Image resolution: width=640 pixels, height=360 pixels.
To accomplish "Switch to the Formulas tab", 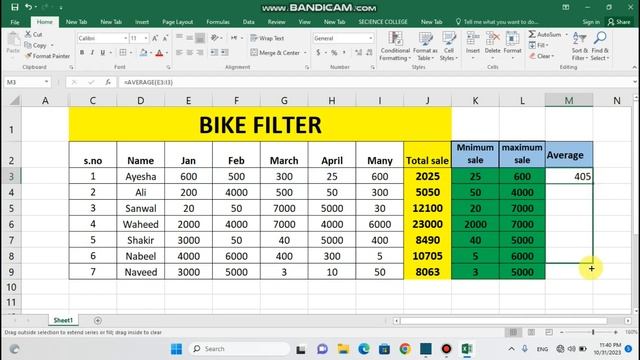I will coord(218,22).
